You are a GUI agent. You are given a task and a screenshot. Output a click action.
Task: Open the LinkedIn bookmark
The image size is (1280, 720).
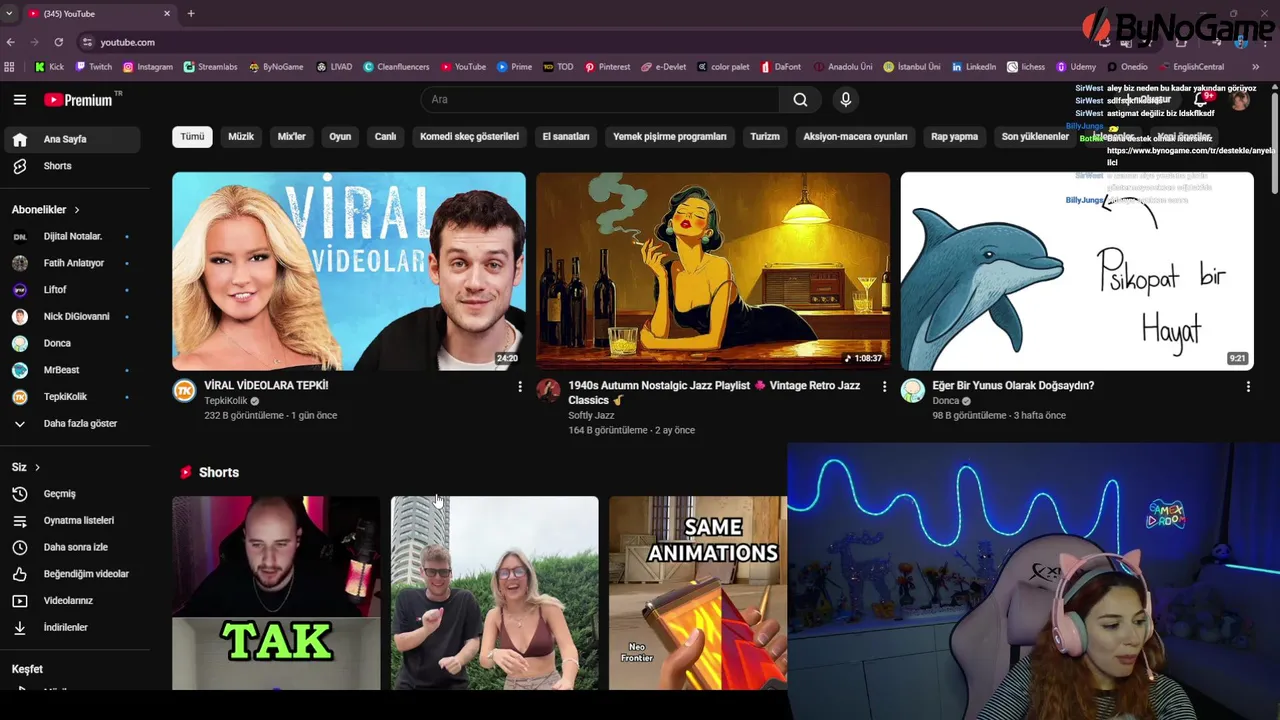coord(974,67)
